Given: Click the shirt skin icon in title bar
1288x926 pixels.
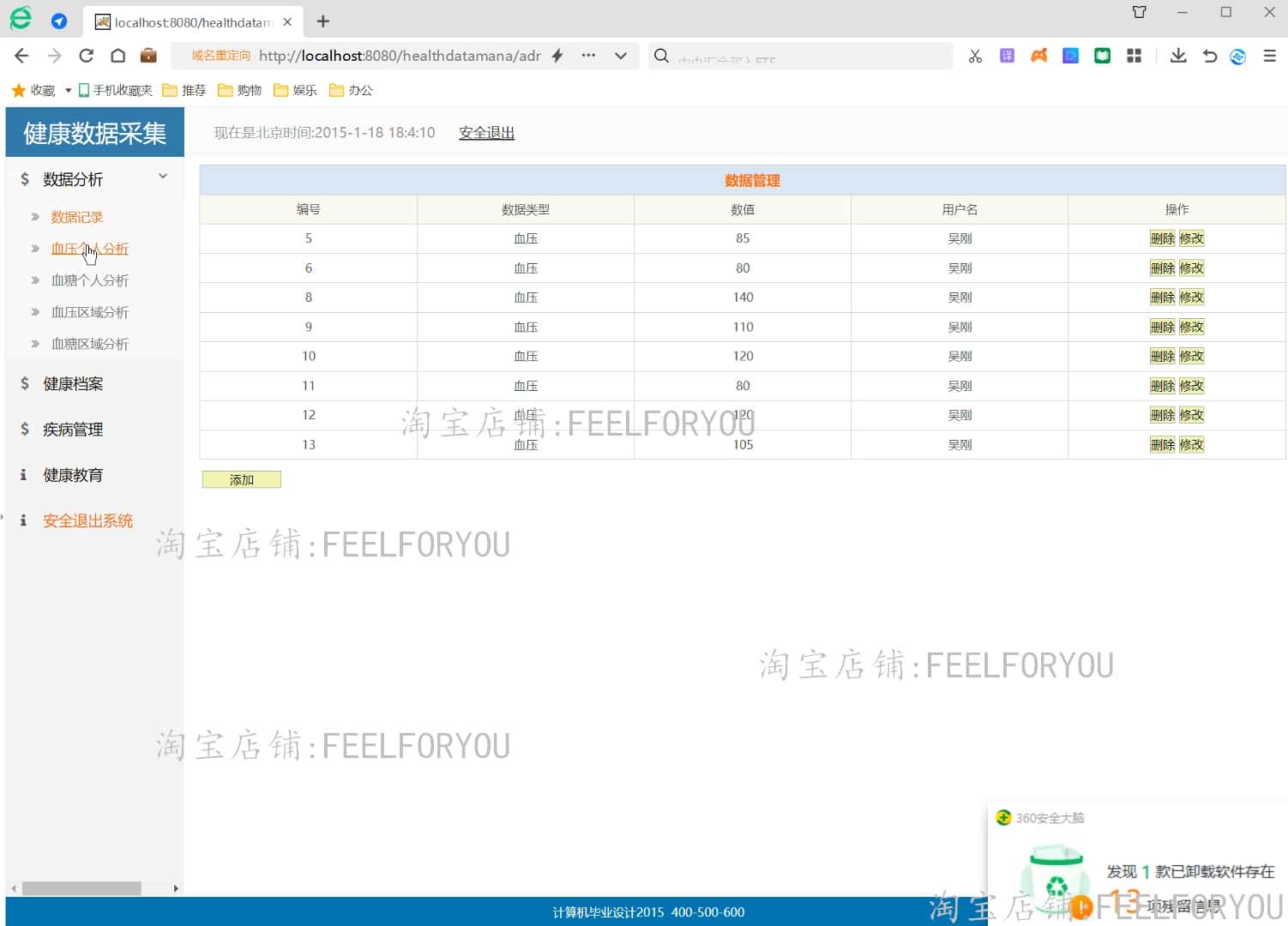Looking at the screenshot, I should click(x=1139, y=12).
